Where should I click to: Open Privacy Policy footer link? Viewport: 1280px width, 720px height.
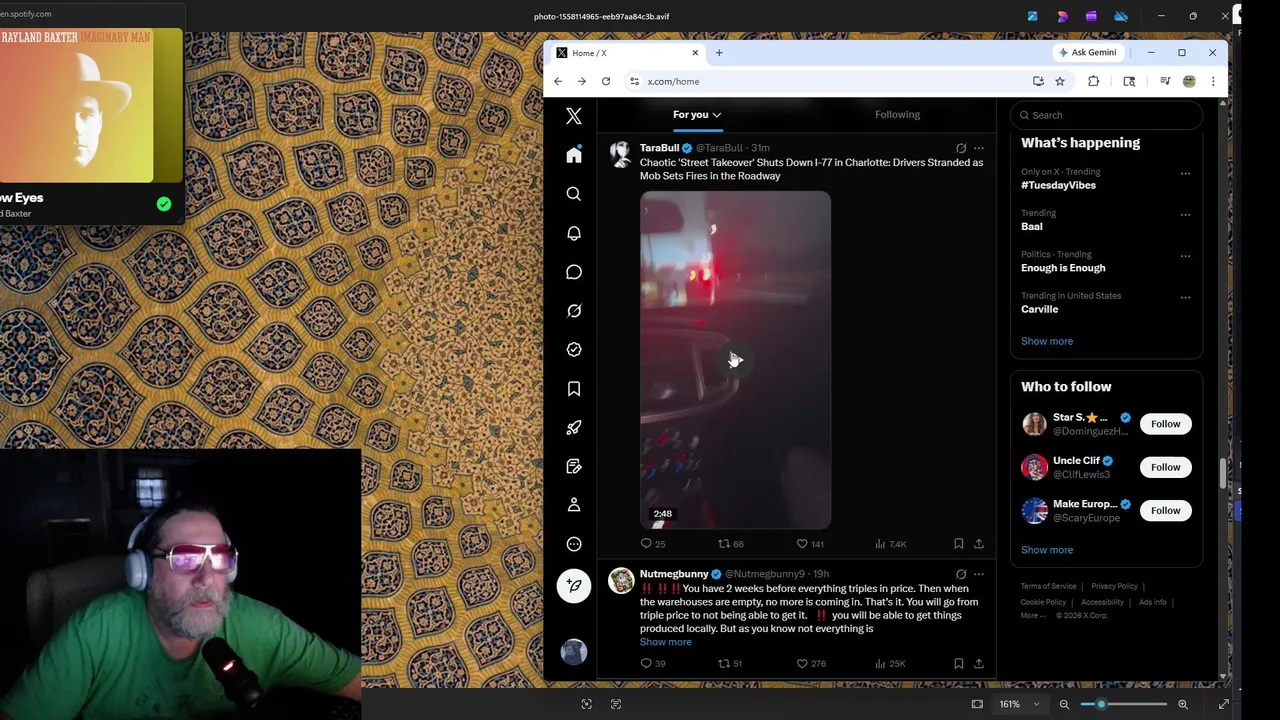pos(1114,586)
